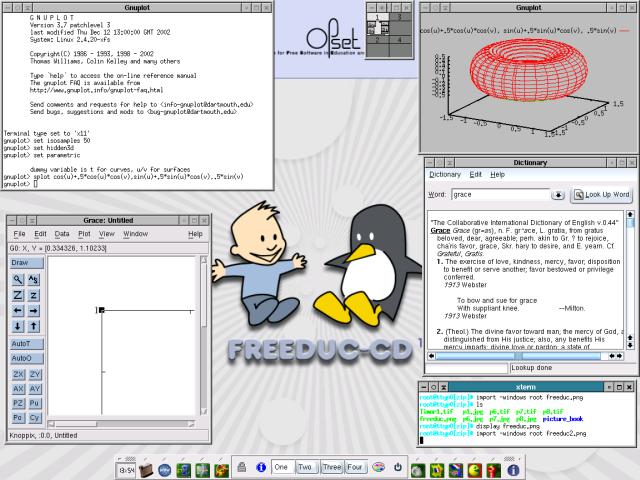The image size is (640, 480).
Task: Open the yellow Pac-Man game icon
Action: coord(475,470)
